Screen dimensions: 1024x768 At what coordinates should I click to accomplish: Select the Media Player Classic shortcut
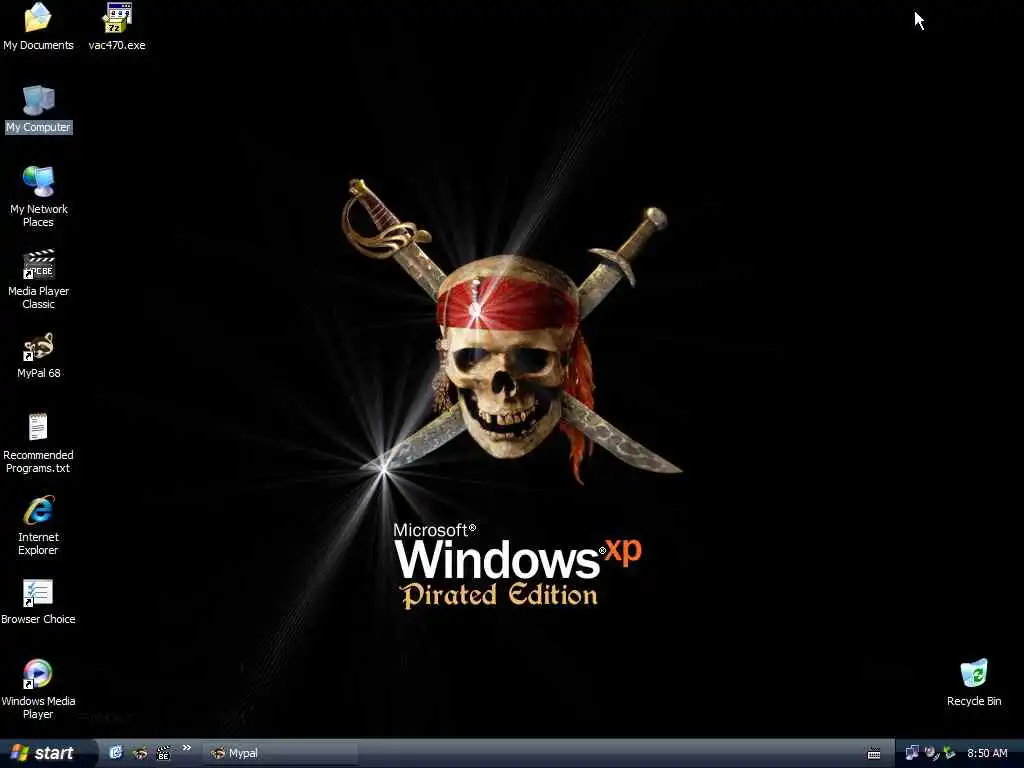39,264
